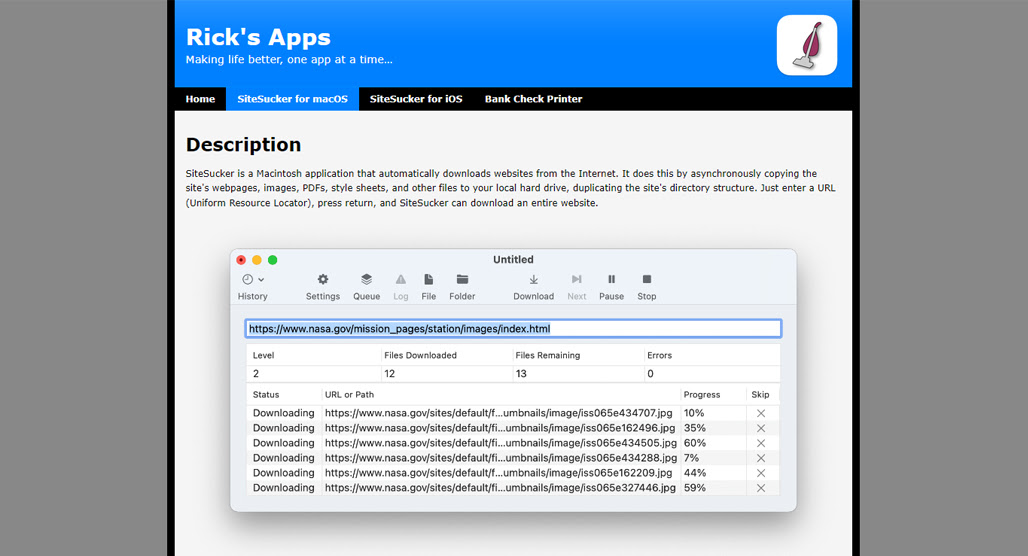Screen dimensions: 1028x556
Task: Select the SiteSucker for macOS tab
Action: pos(292,99)
